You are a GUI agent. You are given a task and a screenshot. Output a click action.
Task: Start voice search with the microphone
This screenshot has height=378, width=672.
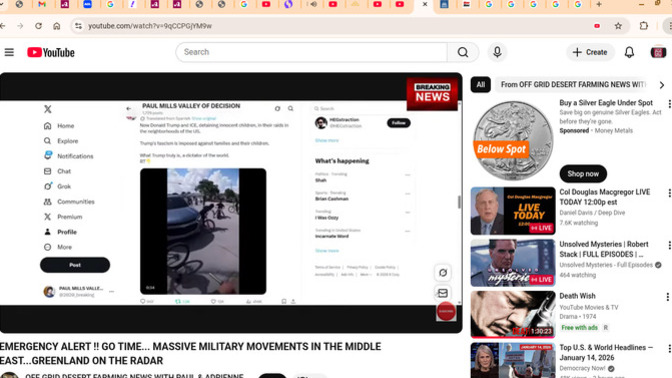click(497, 52)
